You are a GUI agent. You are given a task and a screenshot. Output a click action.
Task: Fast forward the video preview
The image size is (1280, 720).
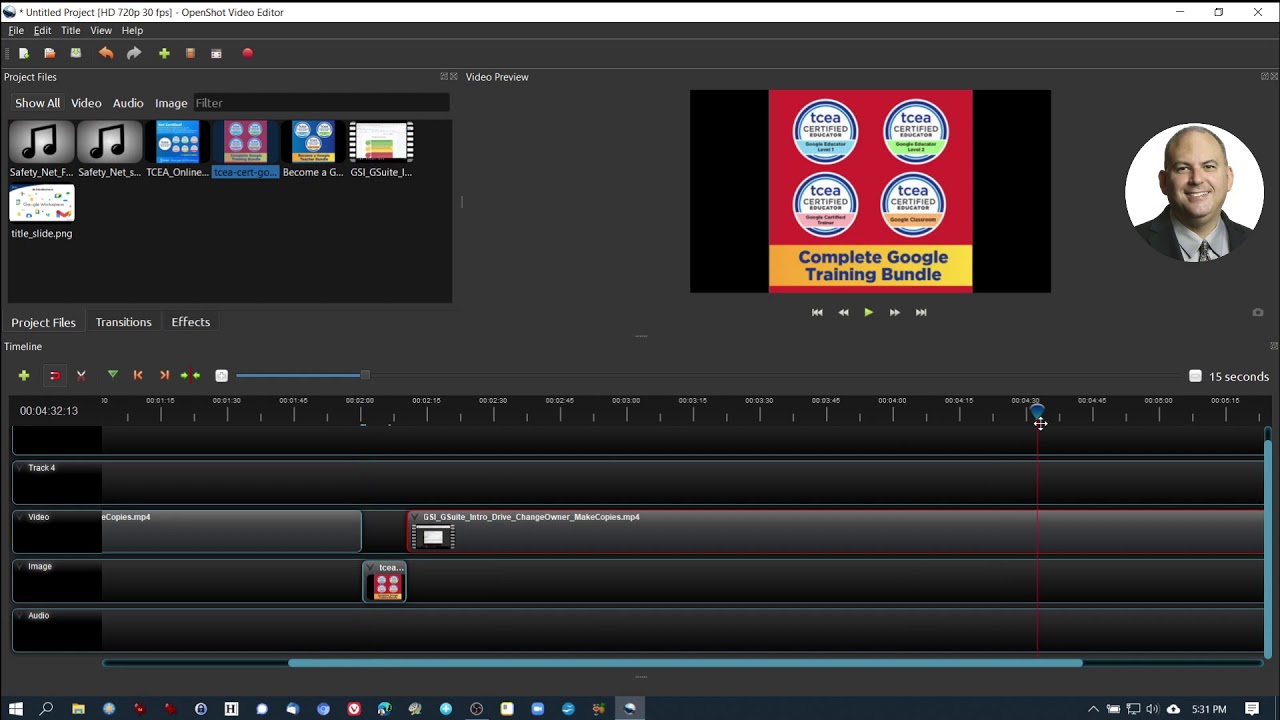point(895,312)
